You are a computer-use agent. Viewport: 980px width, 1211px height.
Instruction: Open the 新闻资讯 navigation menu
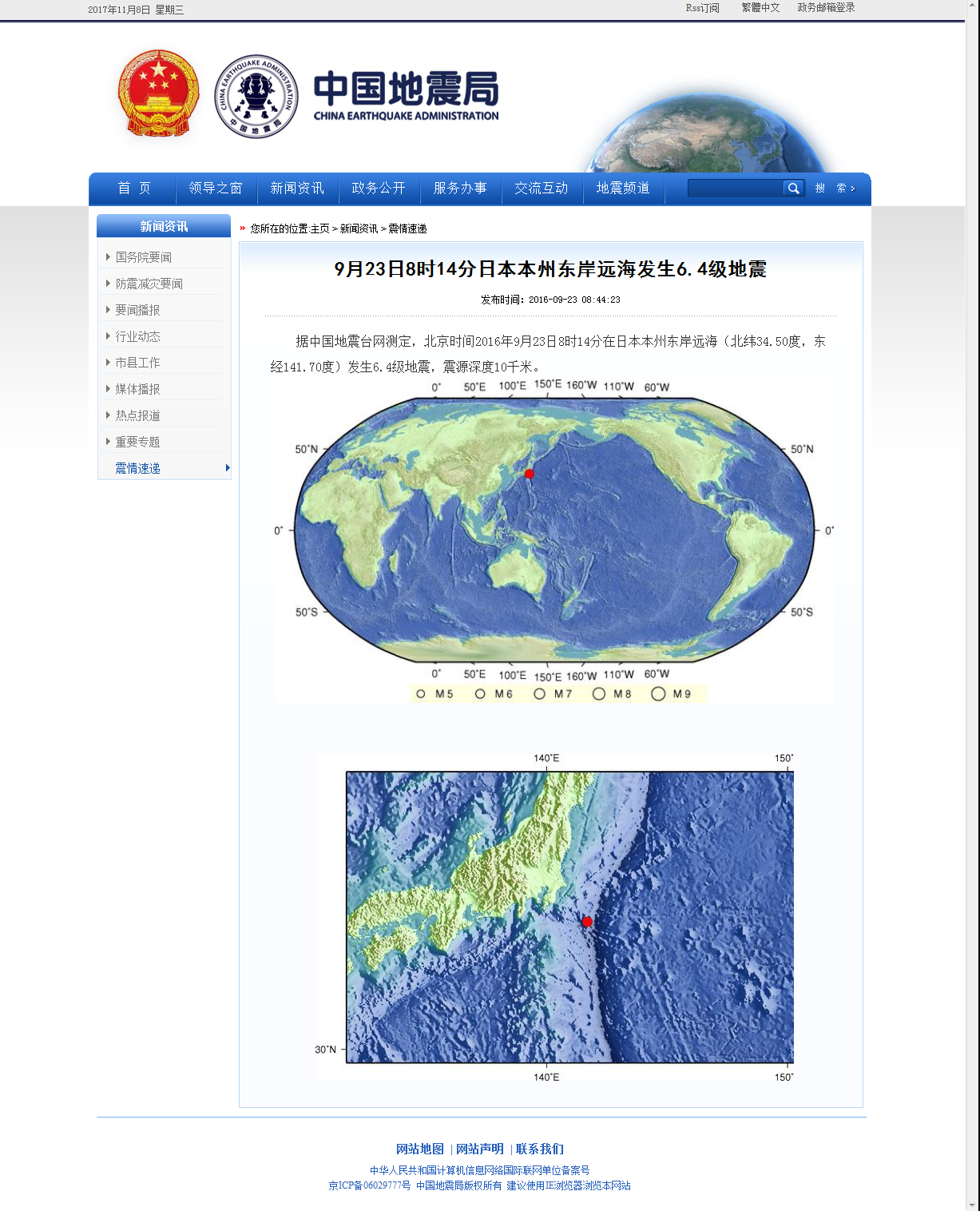[298, 189]
